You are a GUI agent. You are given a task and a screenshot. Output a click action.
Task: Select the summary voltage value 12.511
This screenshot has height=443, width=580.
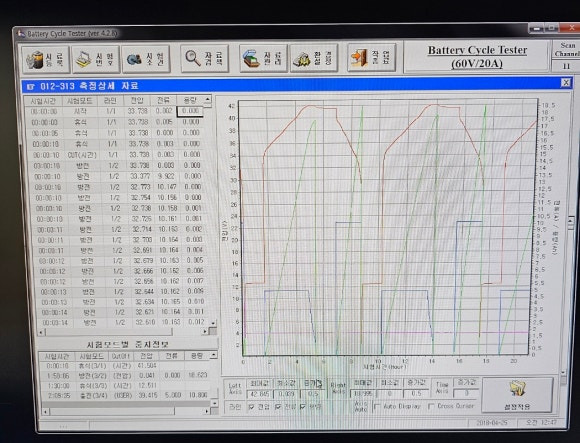[148, 385]
